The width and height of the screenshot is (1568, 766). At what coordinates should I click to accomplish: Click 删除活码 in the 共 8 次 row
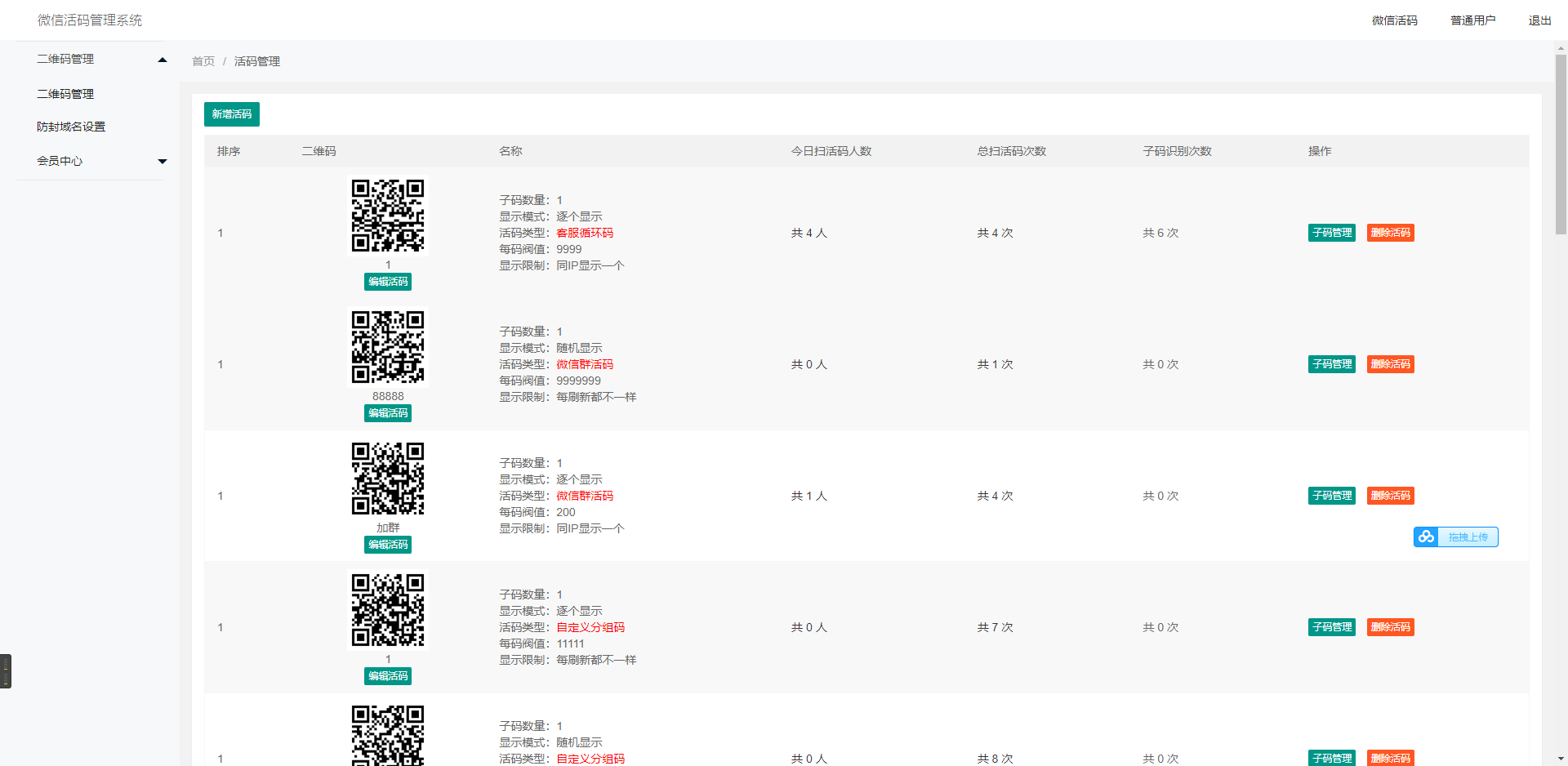1391,758
